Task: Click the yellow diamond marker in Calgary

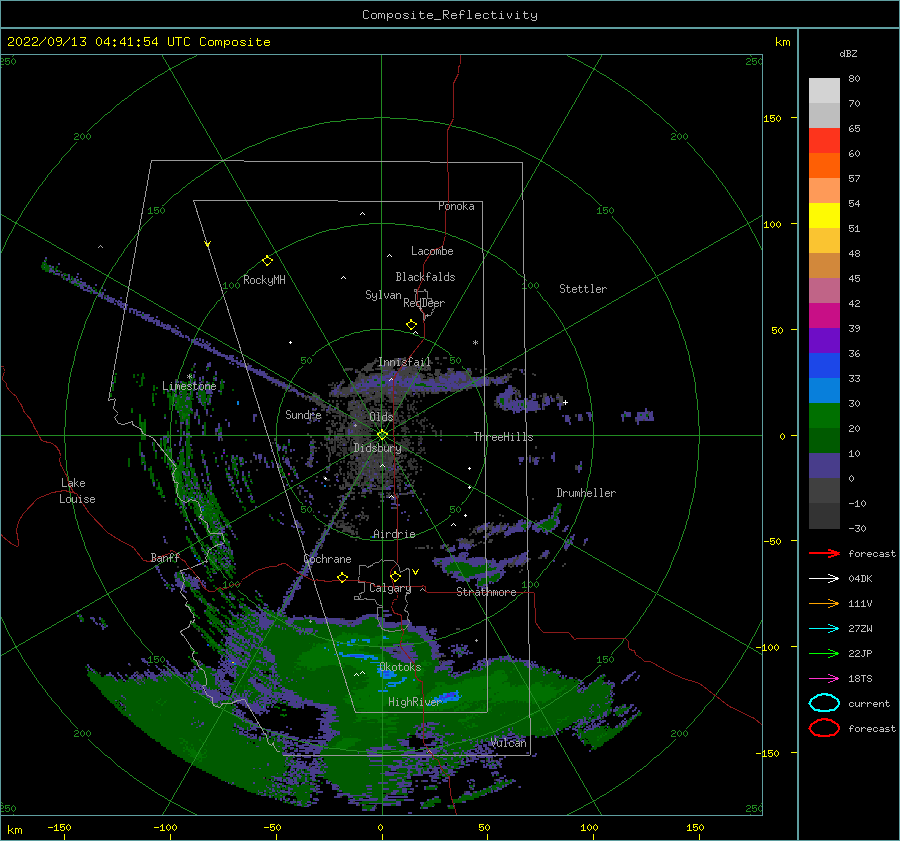Action: click(395, 576)
